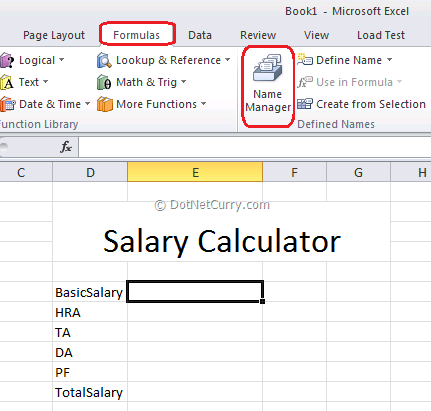Switch to the Load Test tab
431x411 pixels.
(x=381, y=35)
